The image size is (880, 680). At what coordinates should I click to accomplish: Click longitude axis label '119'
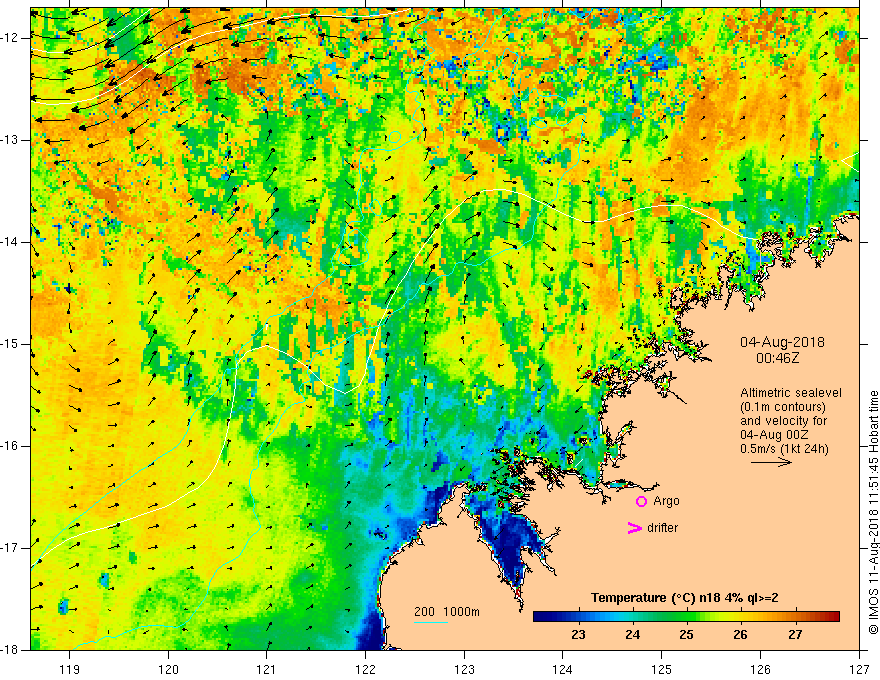[70, 669]
